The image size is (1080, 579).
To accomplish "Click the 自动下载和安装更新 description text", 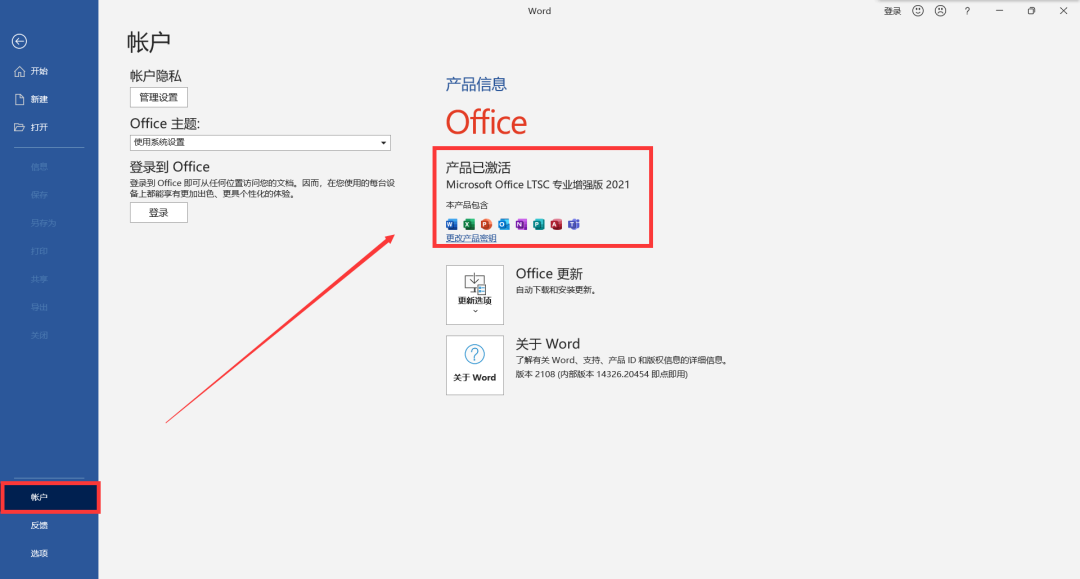I will pyautogui.click(x=556, y=290).
